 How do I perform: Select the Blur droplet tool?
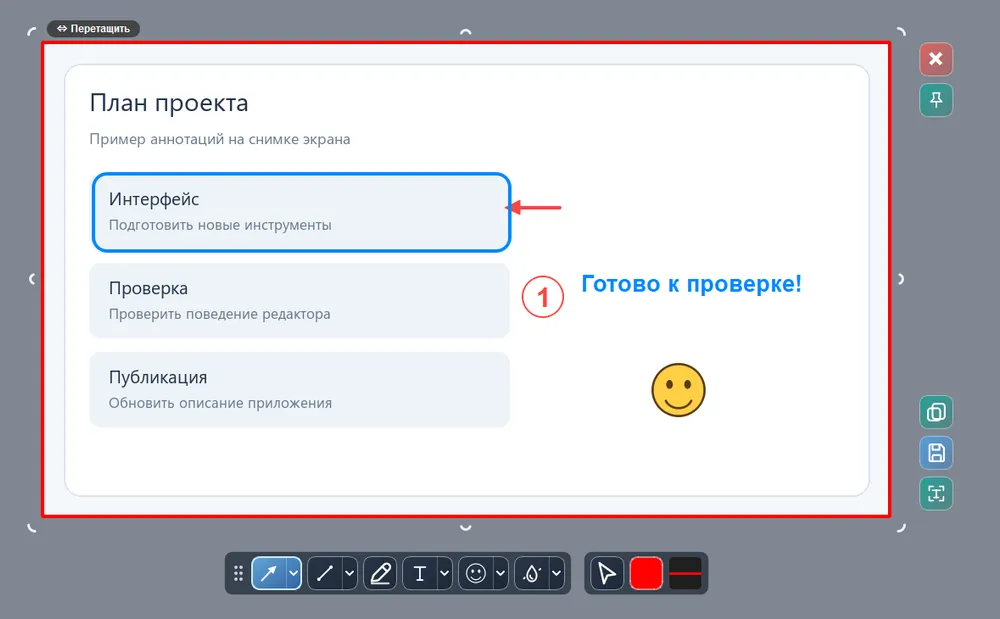point(532,573)
